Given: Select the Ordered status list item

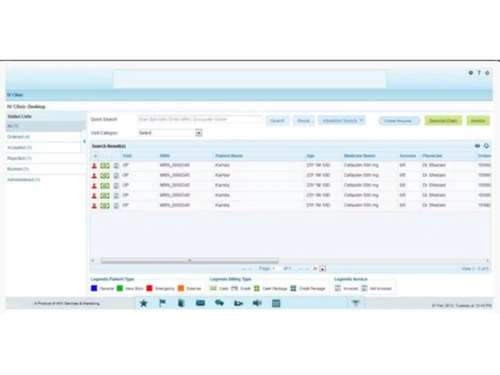Looking at the screenshot, I should point(19,137).
